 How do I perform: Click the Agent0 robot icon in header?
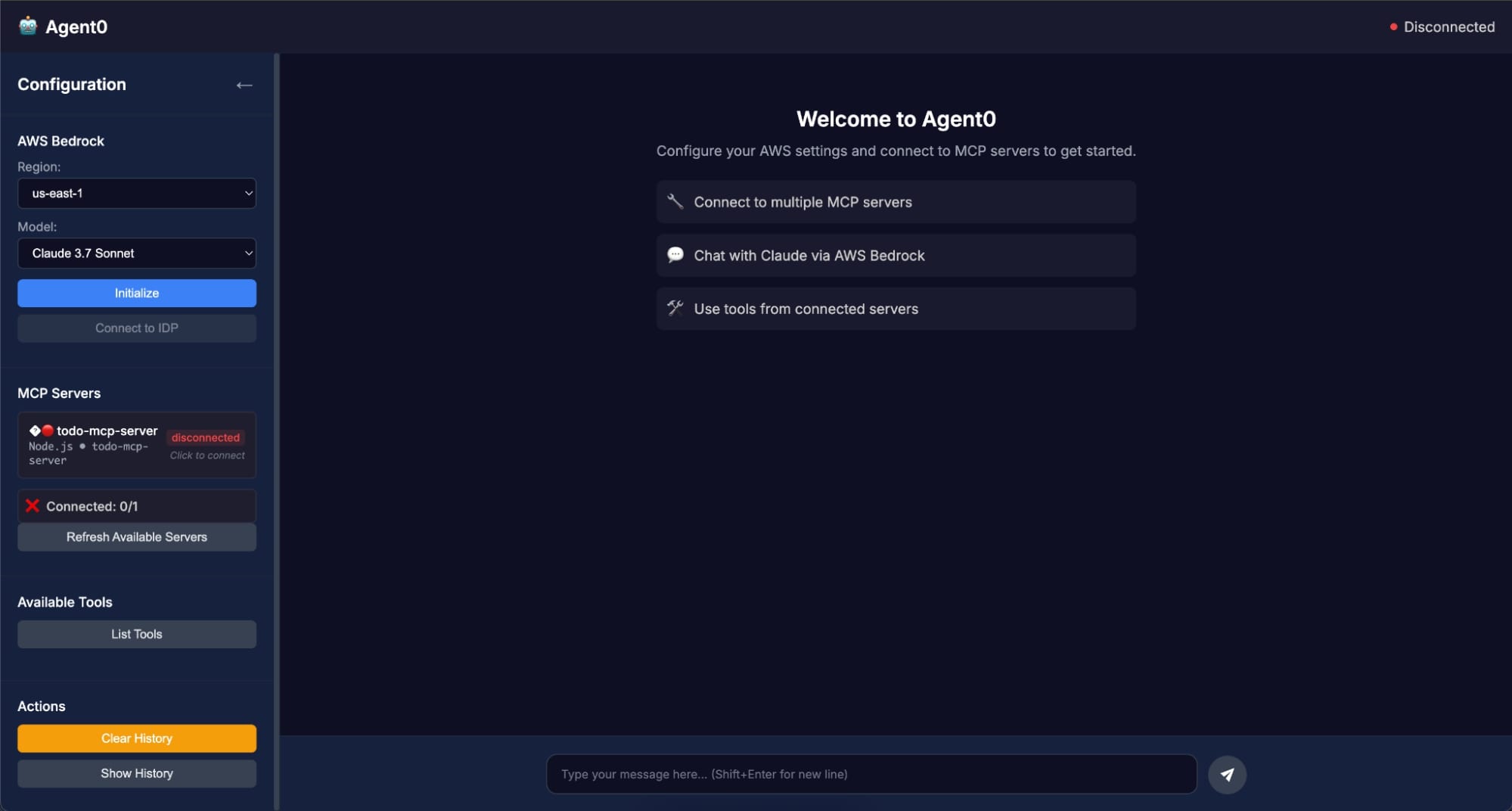pos(27,26)
